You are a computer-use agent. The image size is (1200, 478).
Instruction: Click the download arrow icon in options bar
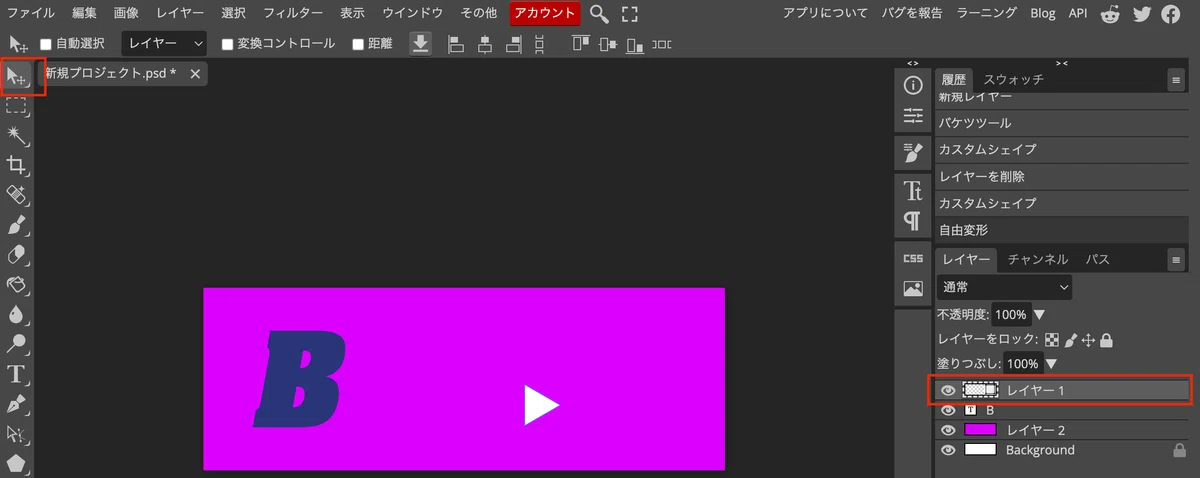coord(420,43)
